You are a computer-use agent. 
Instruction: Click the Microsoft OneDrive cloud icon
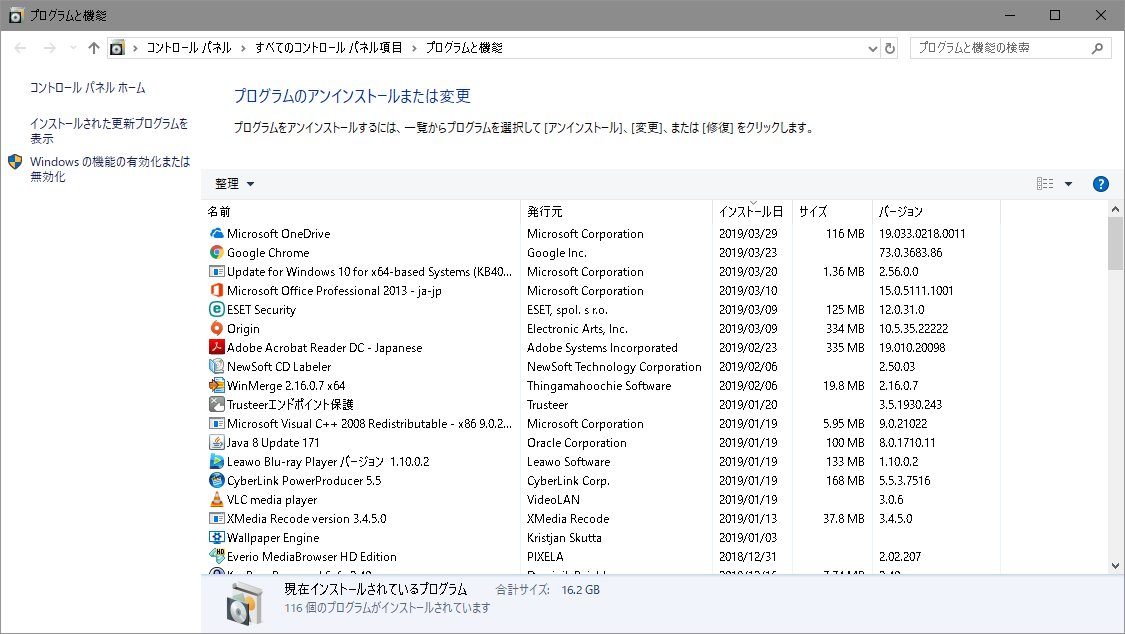(x=217, y=234)
